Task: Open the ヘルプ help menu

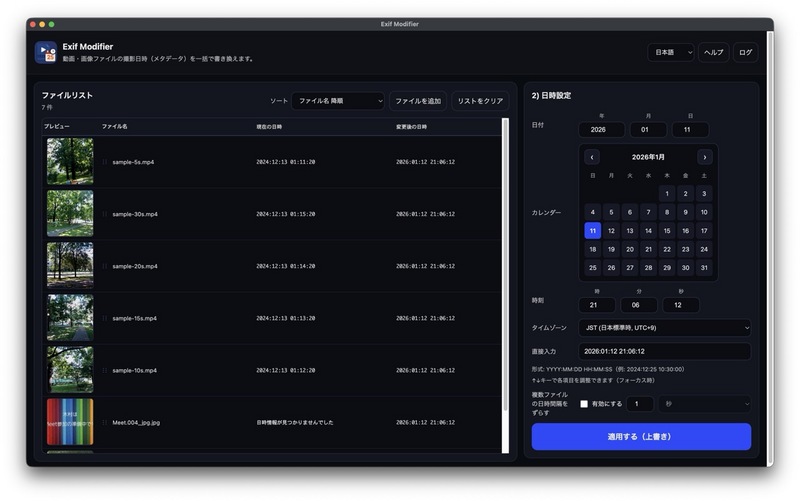Action: tap(713, 52)
